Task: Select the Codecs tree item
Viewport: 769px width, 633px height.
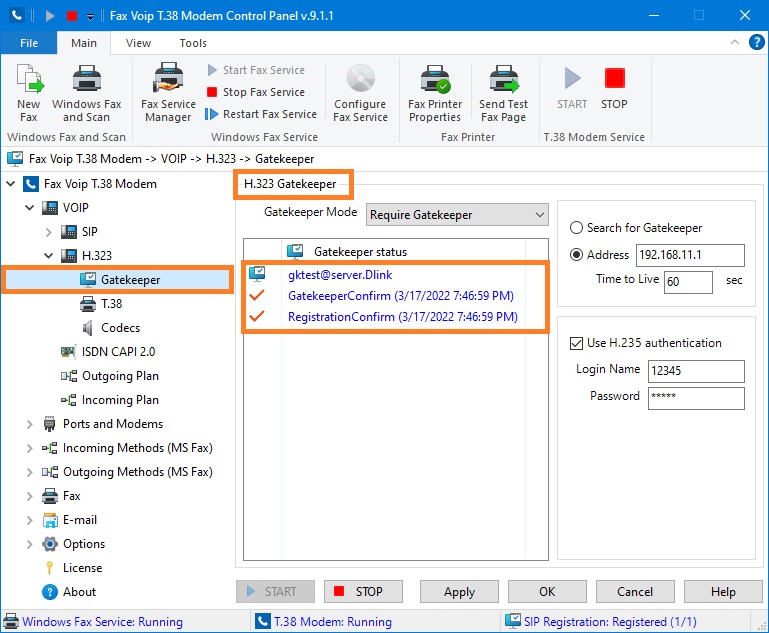Action: point(111,328)
